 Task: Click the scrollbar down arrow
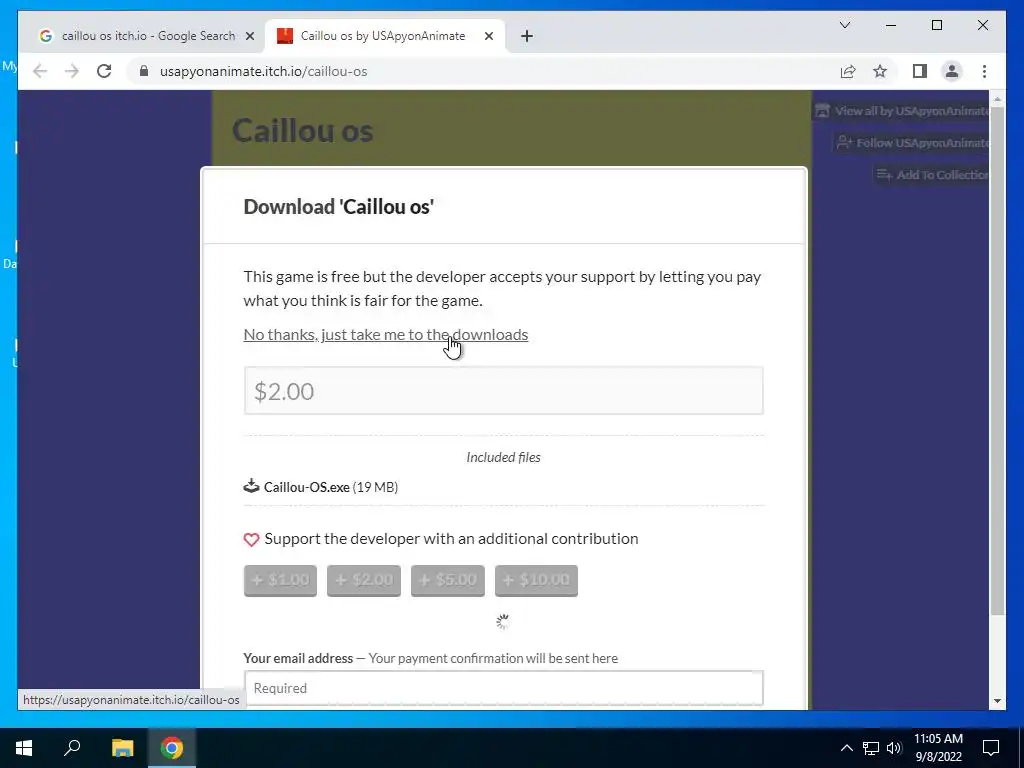(997, 701)
